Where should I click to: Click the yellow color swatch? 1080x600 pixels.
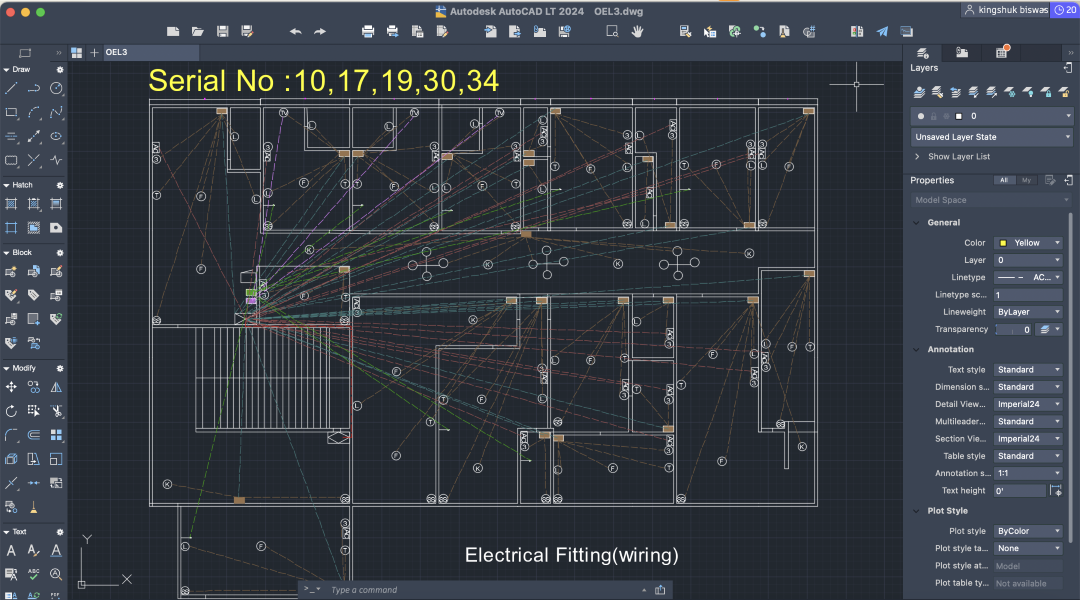(x=1003, y=243)
